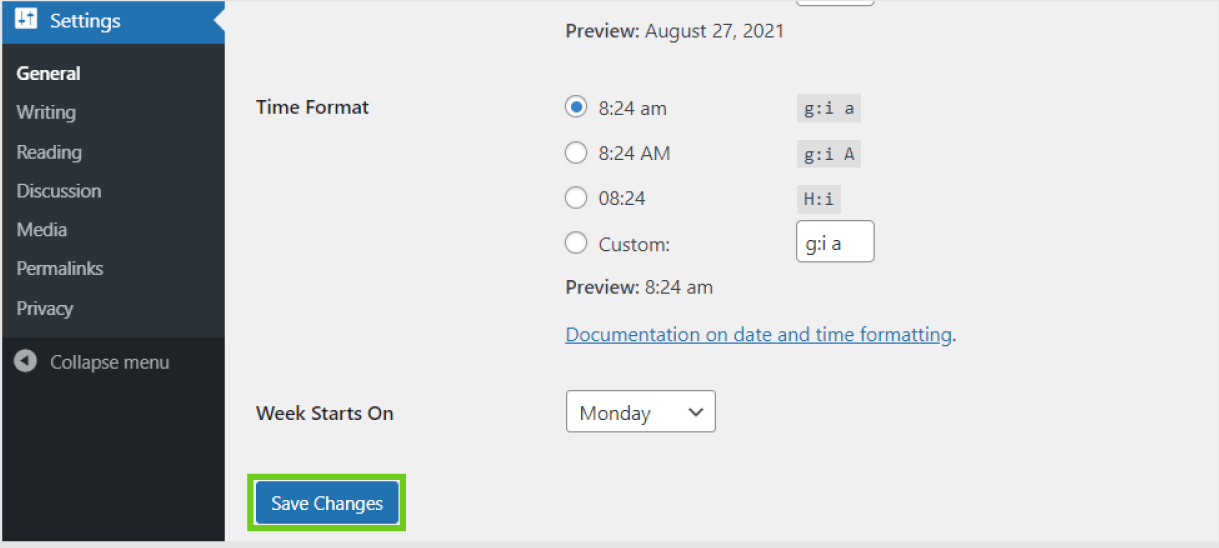1219x548 pixels.
Task: Open Privacy settings
Action: point(45,308)
